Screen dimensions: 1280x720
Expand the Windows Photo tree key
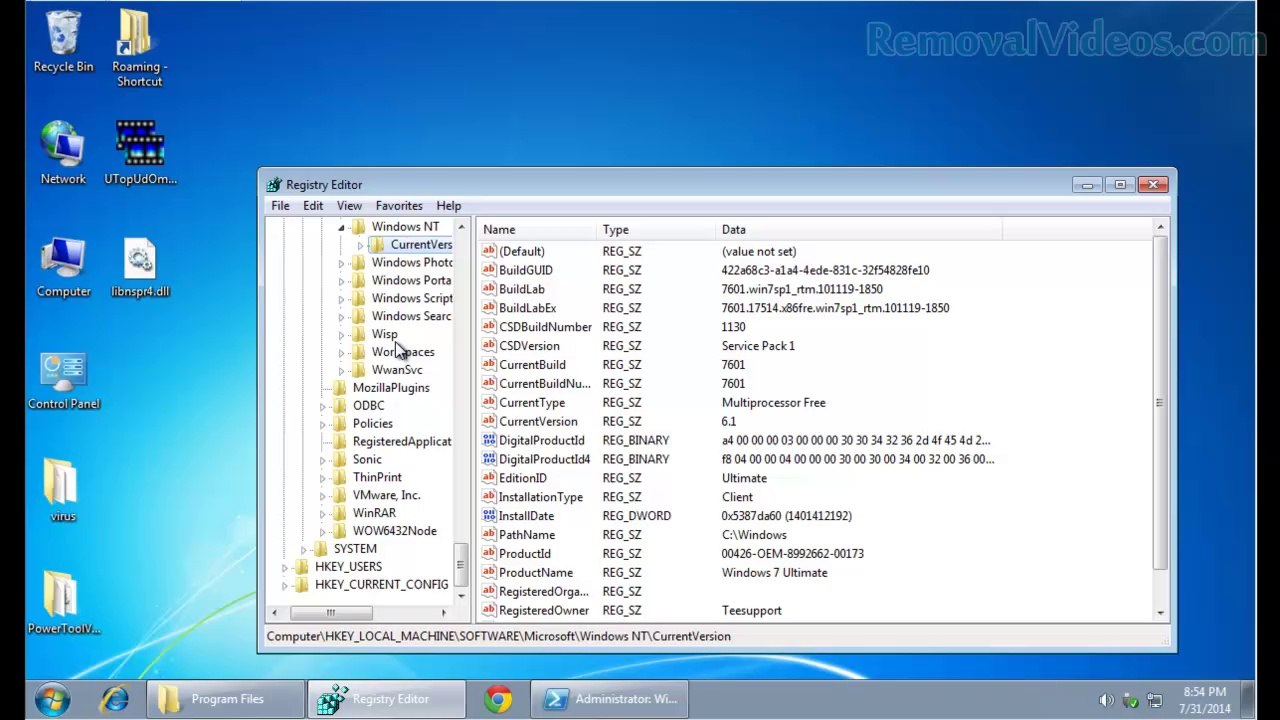(341, 263)
